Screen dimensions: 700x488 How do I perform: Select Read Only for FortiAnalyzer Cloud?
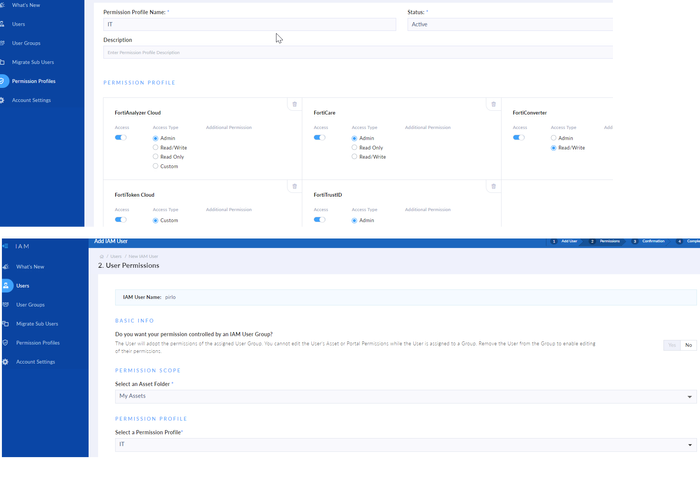(155, 157)
